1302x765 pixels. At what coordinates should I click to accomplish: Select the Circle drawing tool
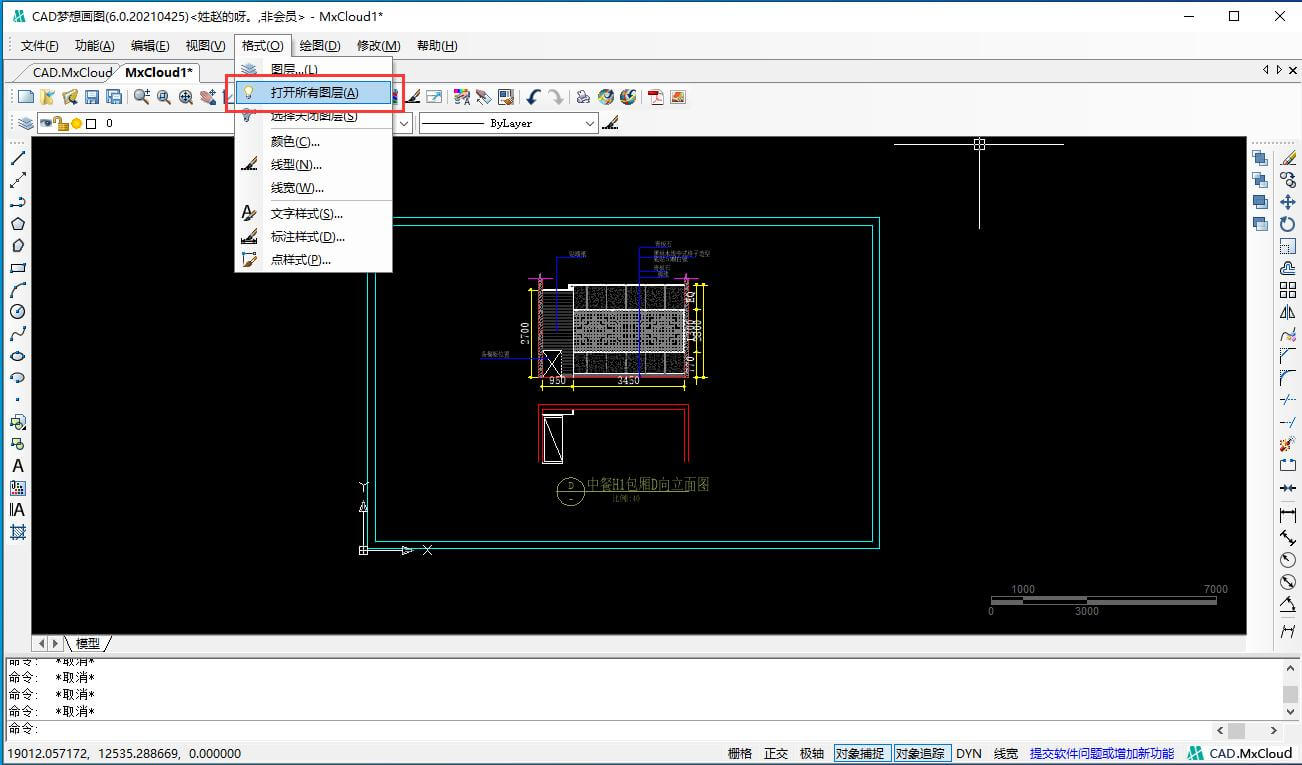click(x=18, y=312)
